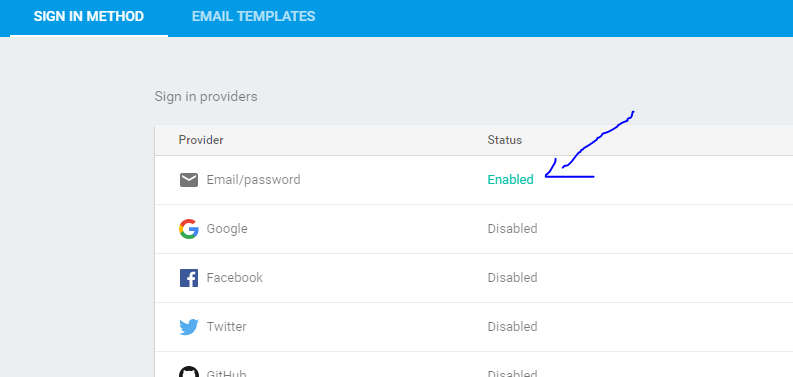Click the Enabled status for Email/password
The width and height of the screenshot is (793, 377).
[510, 180]
